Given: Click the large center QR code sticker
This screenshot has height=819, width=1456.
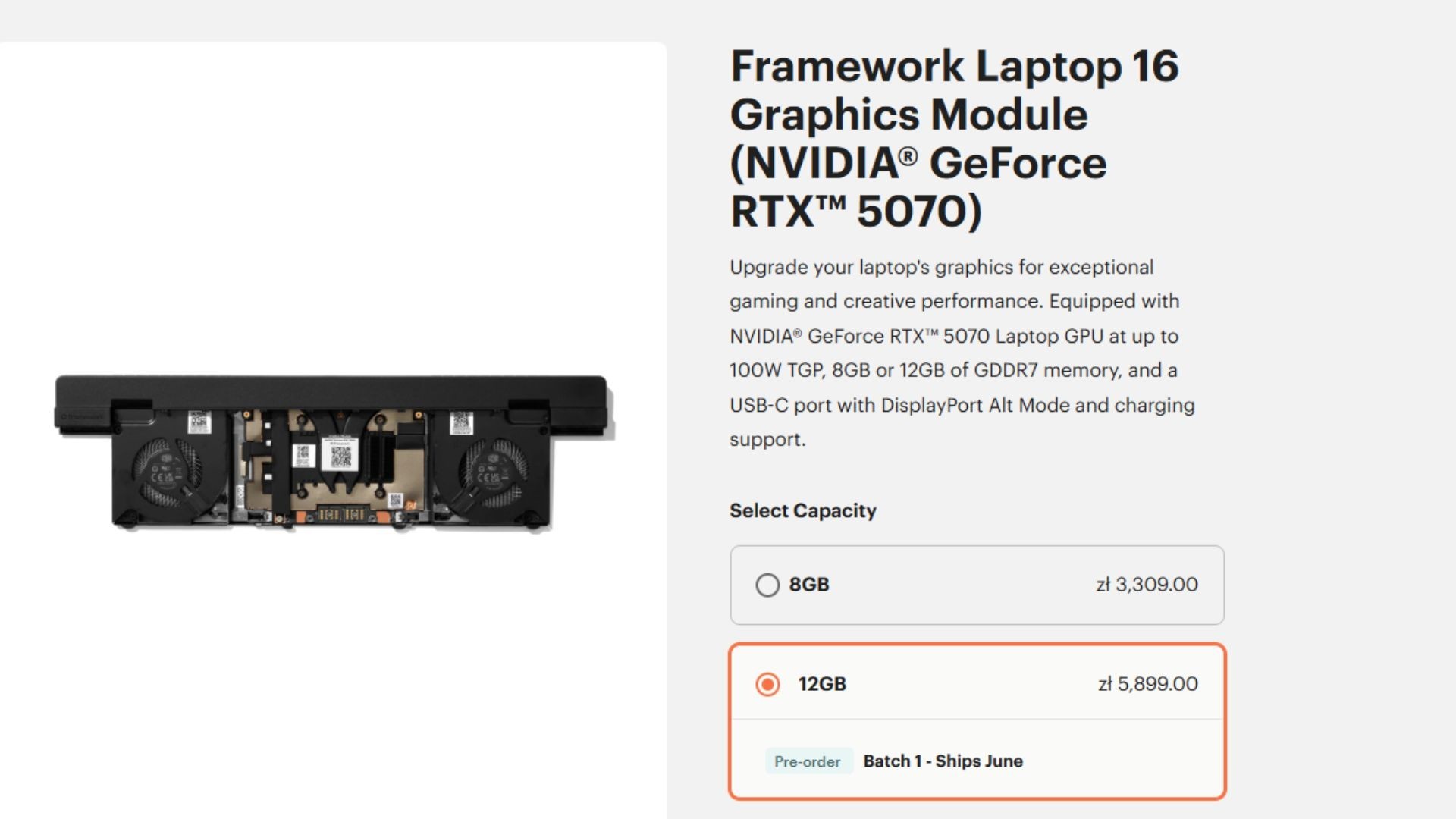Looking at the screenshot, I should pyautogui.click(x=340, y=455).
